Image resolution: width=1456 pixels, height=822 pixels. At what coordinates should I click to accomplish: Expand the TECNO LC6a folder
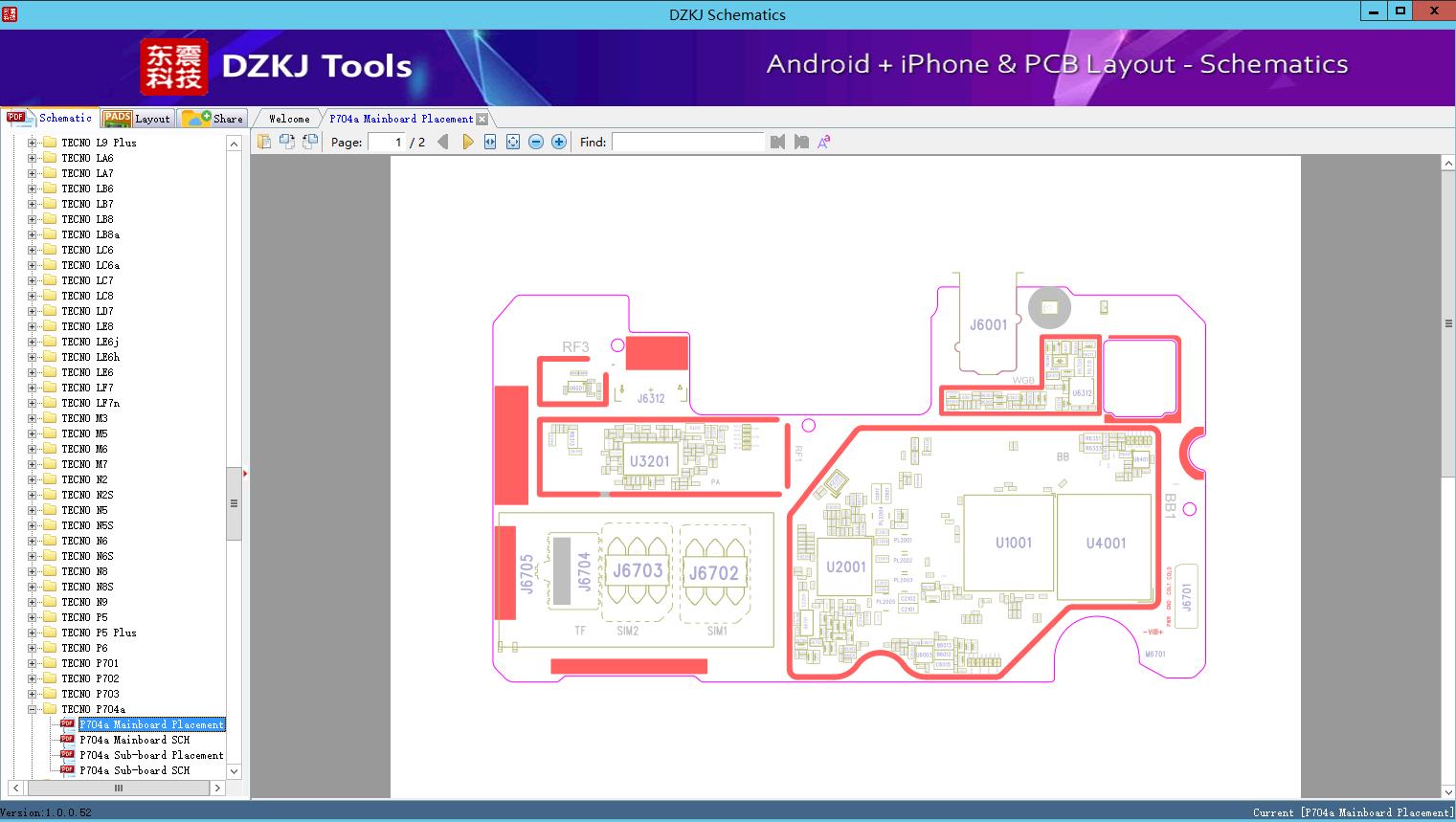(32, 265)
